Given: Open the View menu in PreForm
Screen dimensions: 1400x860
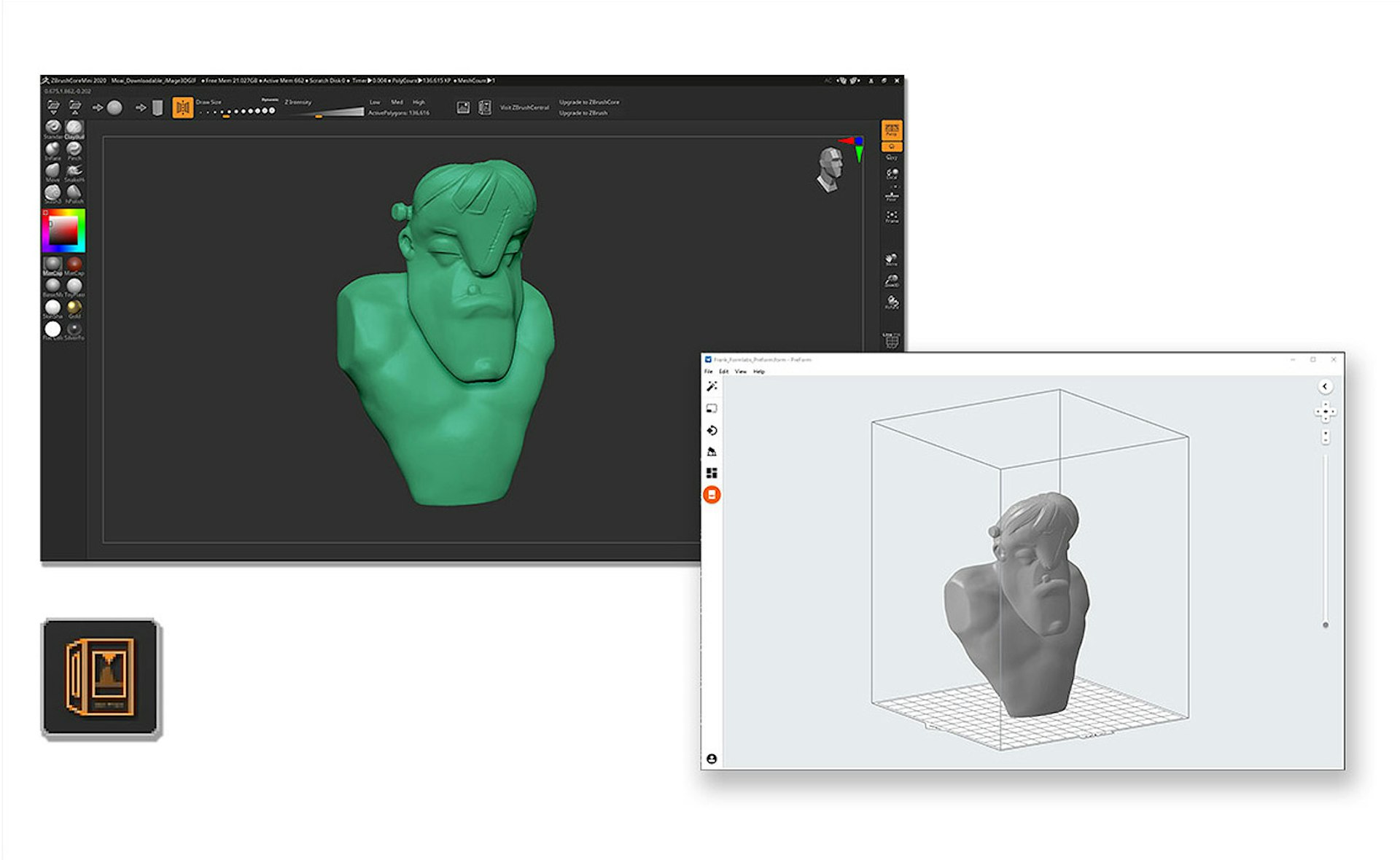Looking at the screenshot, I should click(x=741, y=372).
